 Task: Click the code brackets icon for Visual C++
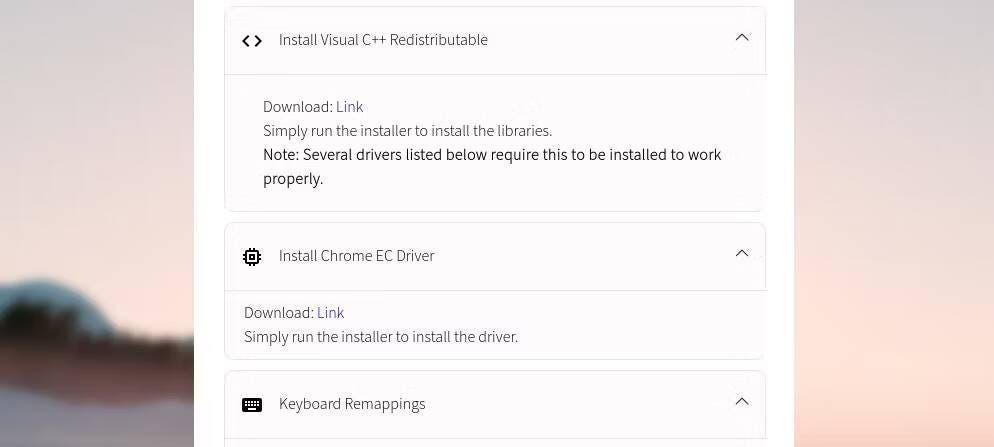click(252, 41)
